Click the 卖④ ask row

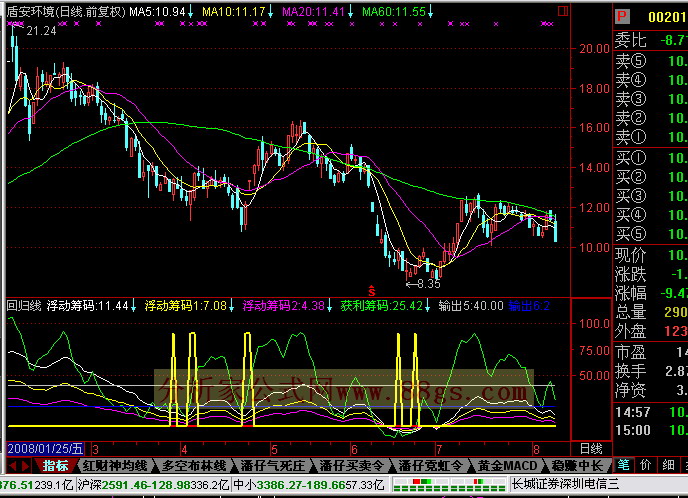click(x=651, y=80)
